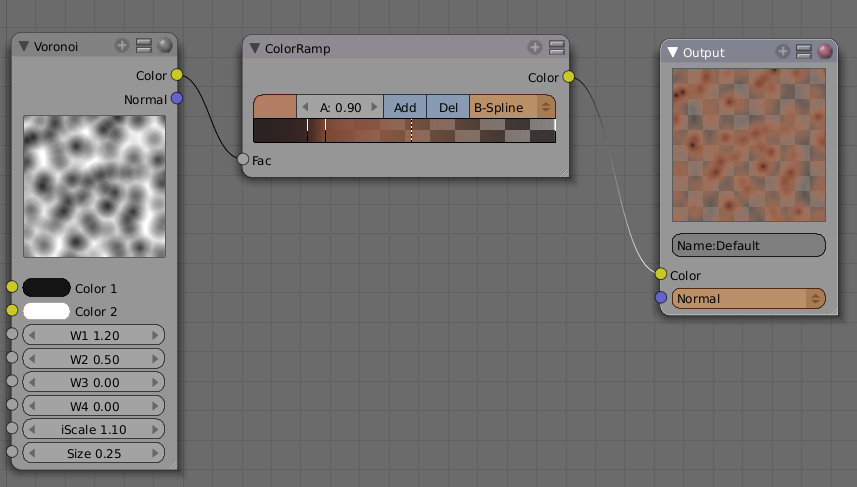This screenshot has height=487, width=857.
Task: Increase W4 with the right arrow
Action: coord(155,406)
